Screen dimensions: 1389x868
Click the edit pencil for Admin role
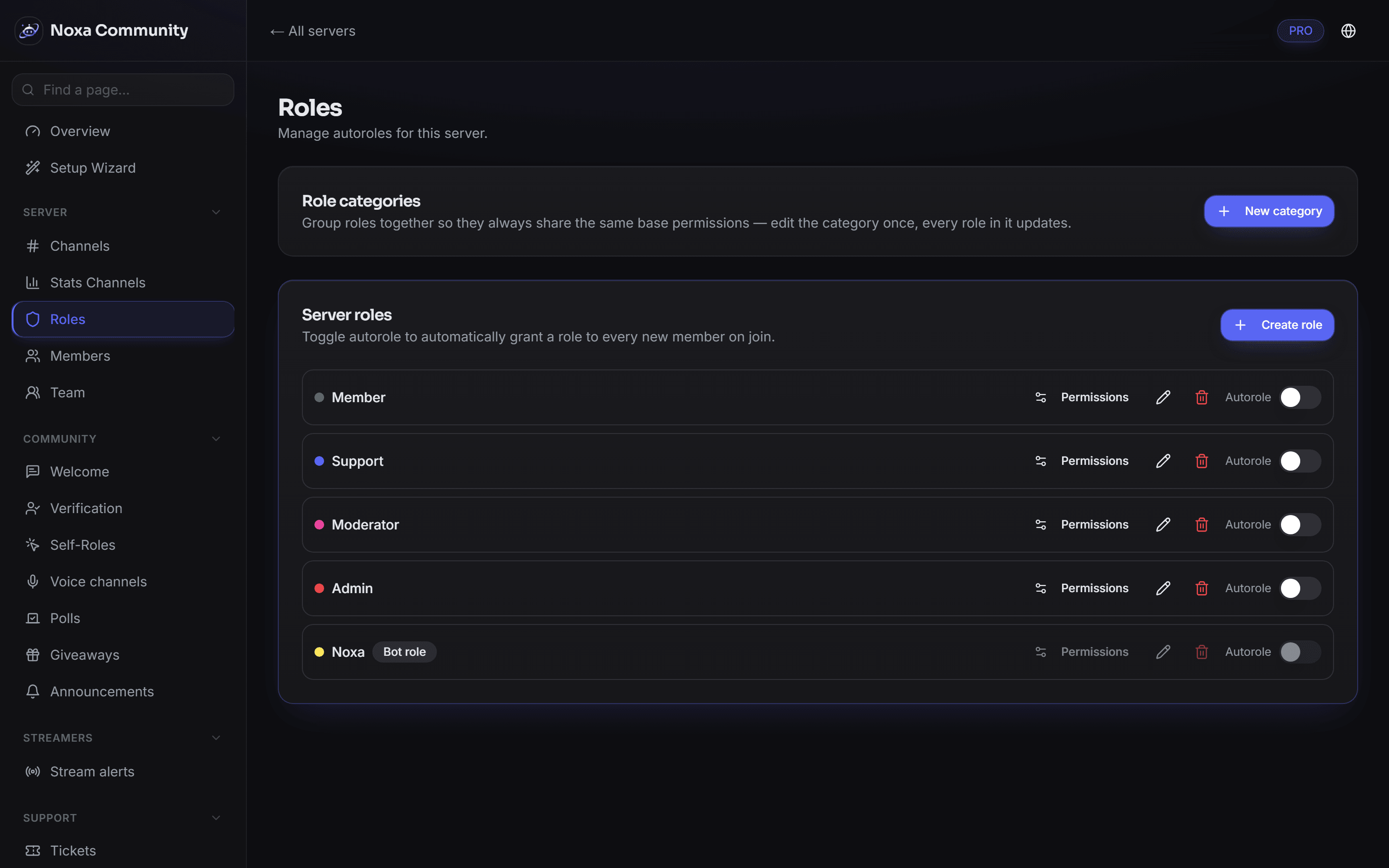[1163, 588]
